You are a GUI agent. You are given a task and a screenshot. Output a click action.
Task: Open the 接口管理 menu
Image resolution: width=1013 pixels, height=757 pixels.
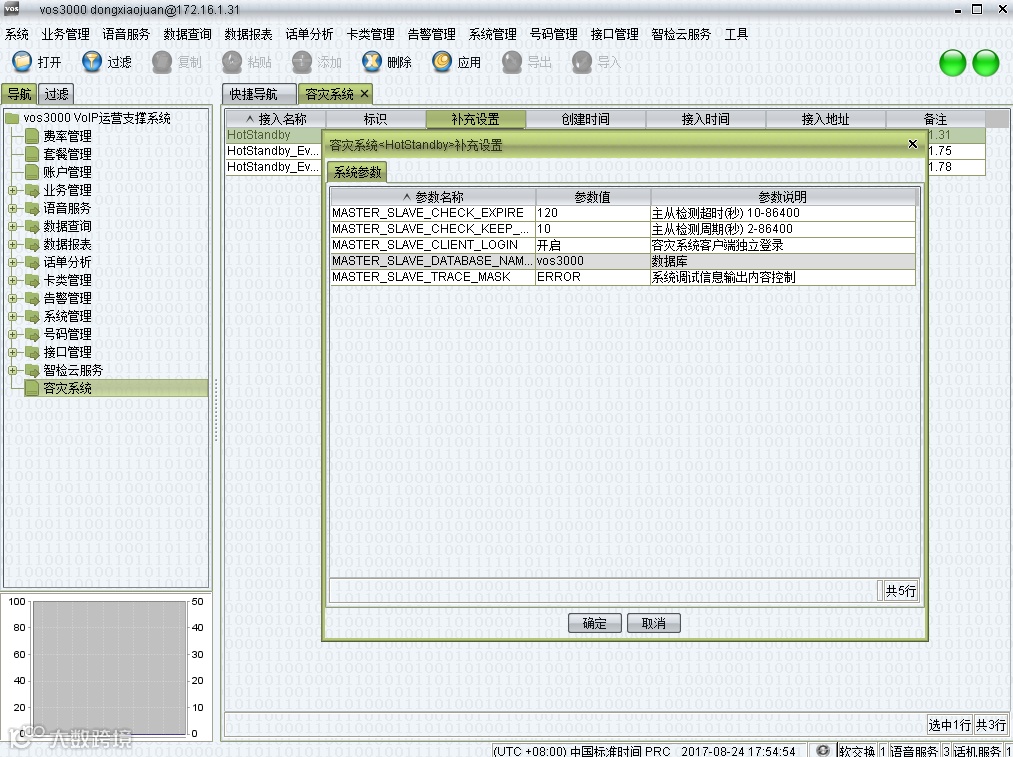tap(614, 34)
